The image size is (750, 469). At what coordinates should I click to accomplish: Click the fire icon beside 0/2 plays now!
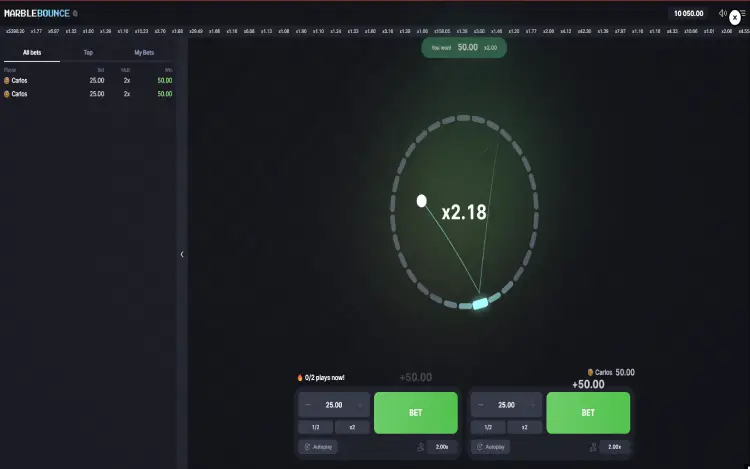click(x=300, y=378)
